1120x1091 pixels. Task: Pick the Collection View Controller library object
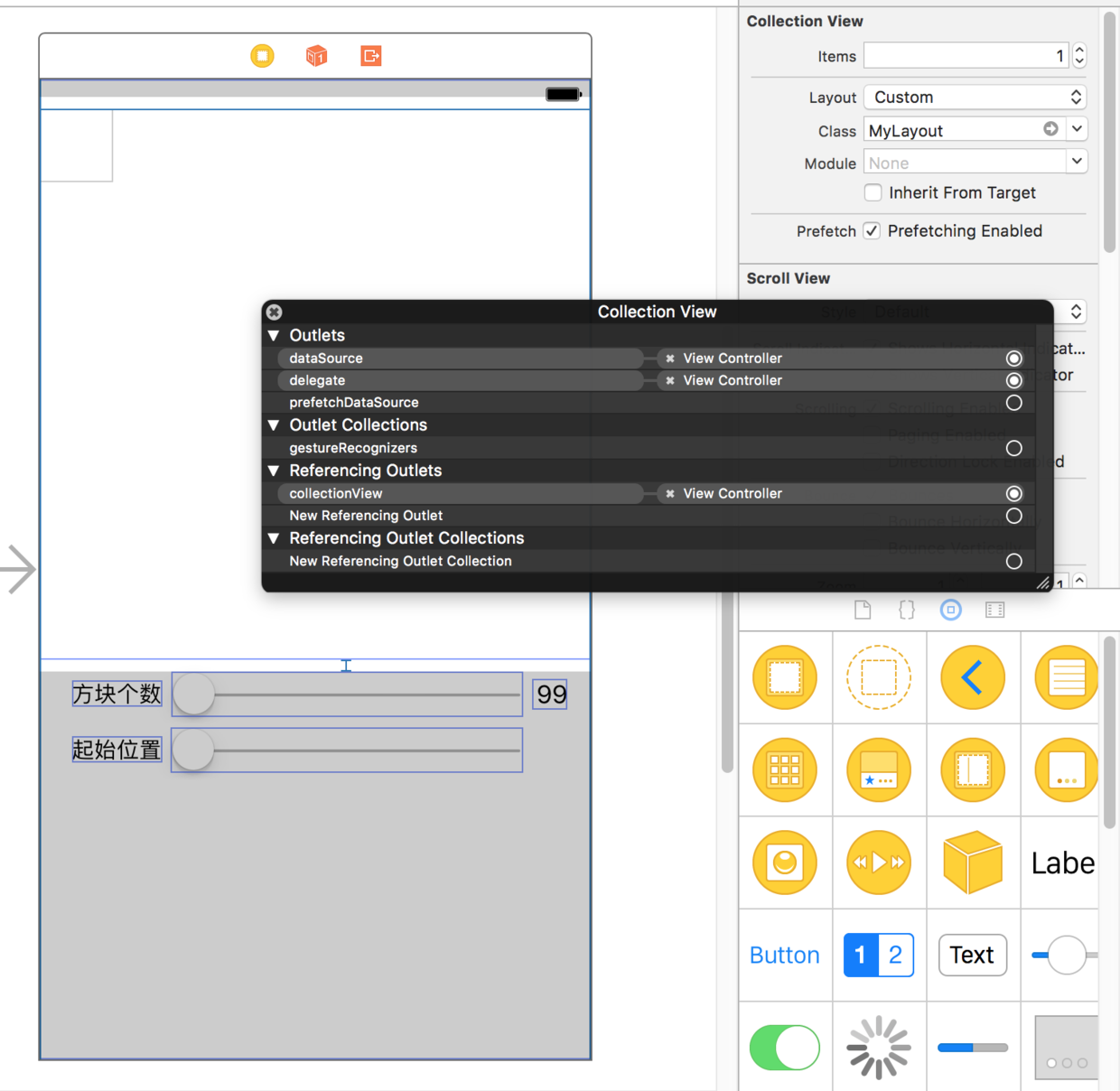click(x=785, y=770)
